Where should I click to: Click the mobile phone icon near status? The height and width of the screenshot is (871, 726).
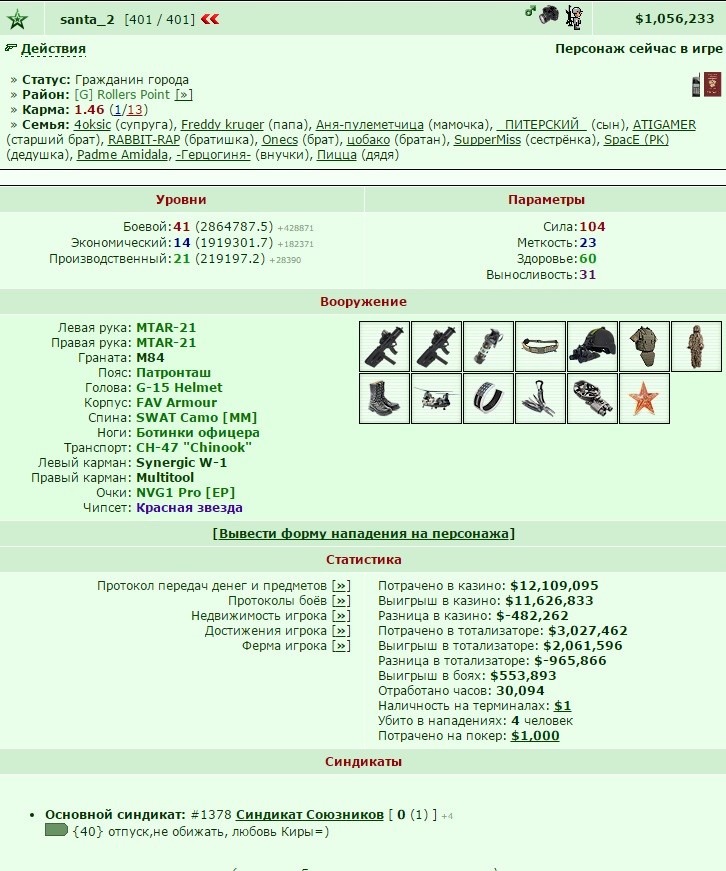tap(696, 85)
